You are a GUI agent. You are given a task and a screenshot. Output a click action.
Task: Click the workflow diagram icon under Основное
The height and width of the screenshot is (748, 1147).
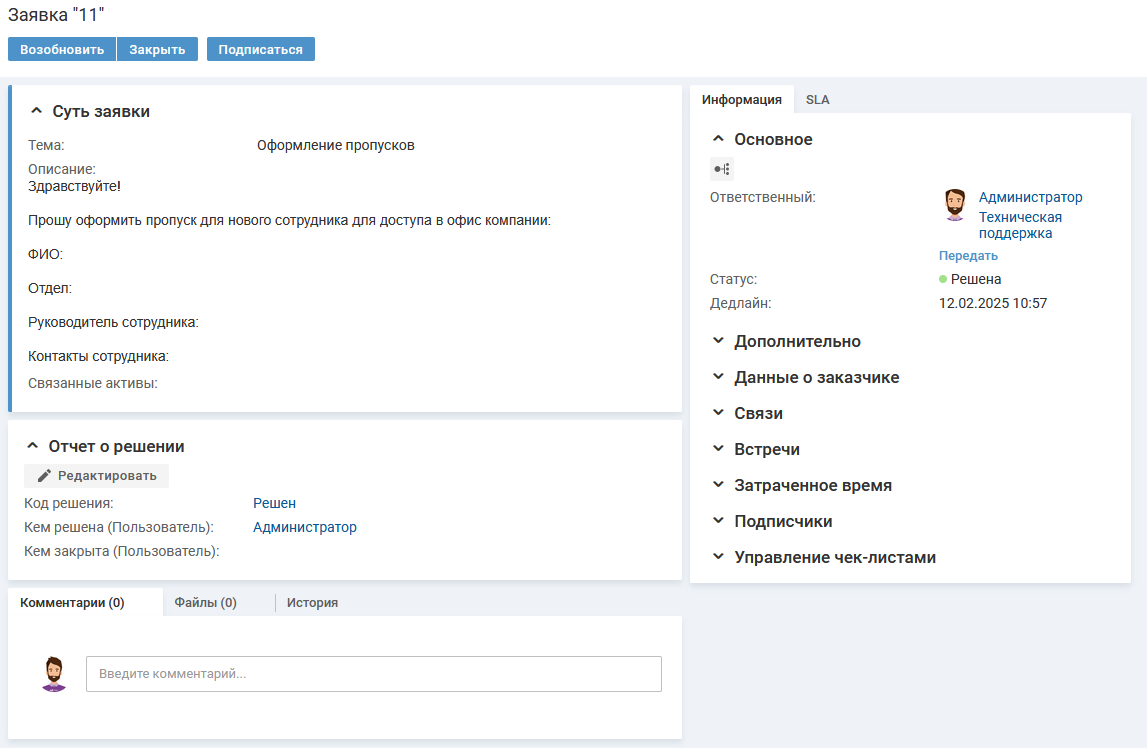(721, 169)
